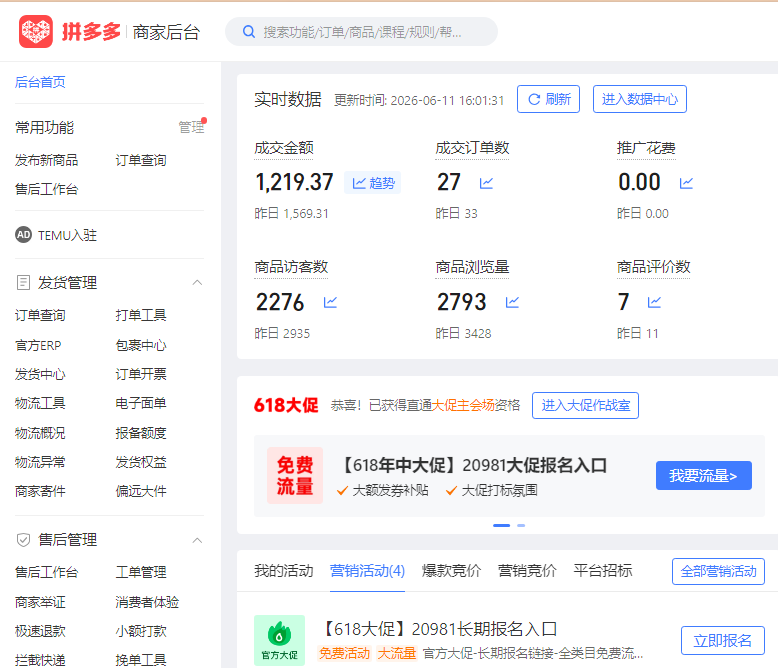Click the Pinduoduo heart logo icon

click(36, 32)
